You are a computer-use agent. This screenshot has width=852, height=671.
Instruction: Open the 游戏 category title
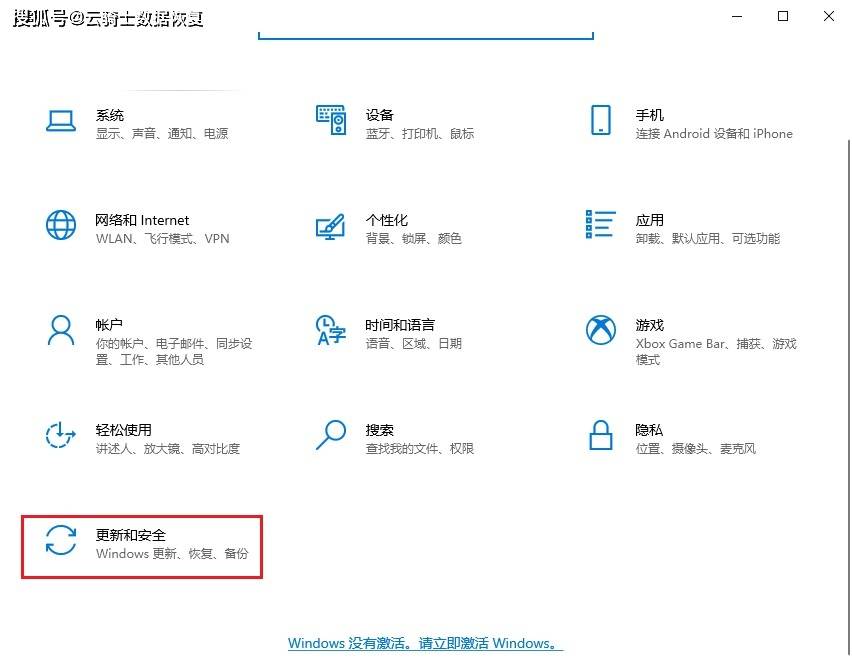(649, 325)
